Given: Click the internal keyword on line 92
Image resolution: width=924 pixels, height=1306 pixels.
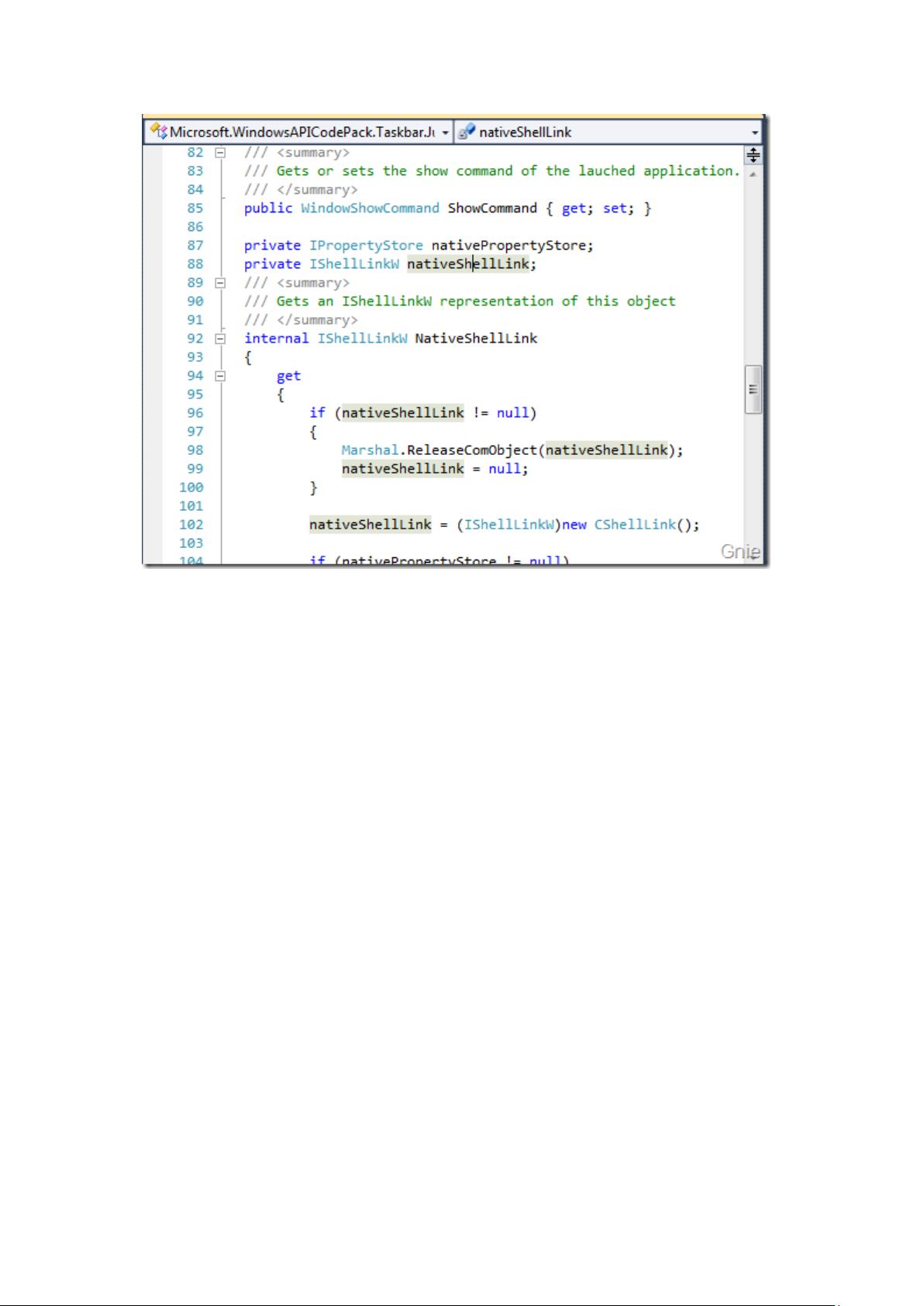Looking at the screenshot, I should [x=276, y=339].
